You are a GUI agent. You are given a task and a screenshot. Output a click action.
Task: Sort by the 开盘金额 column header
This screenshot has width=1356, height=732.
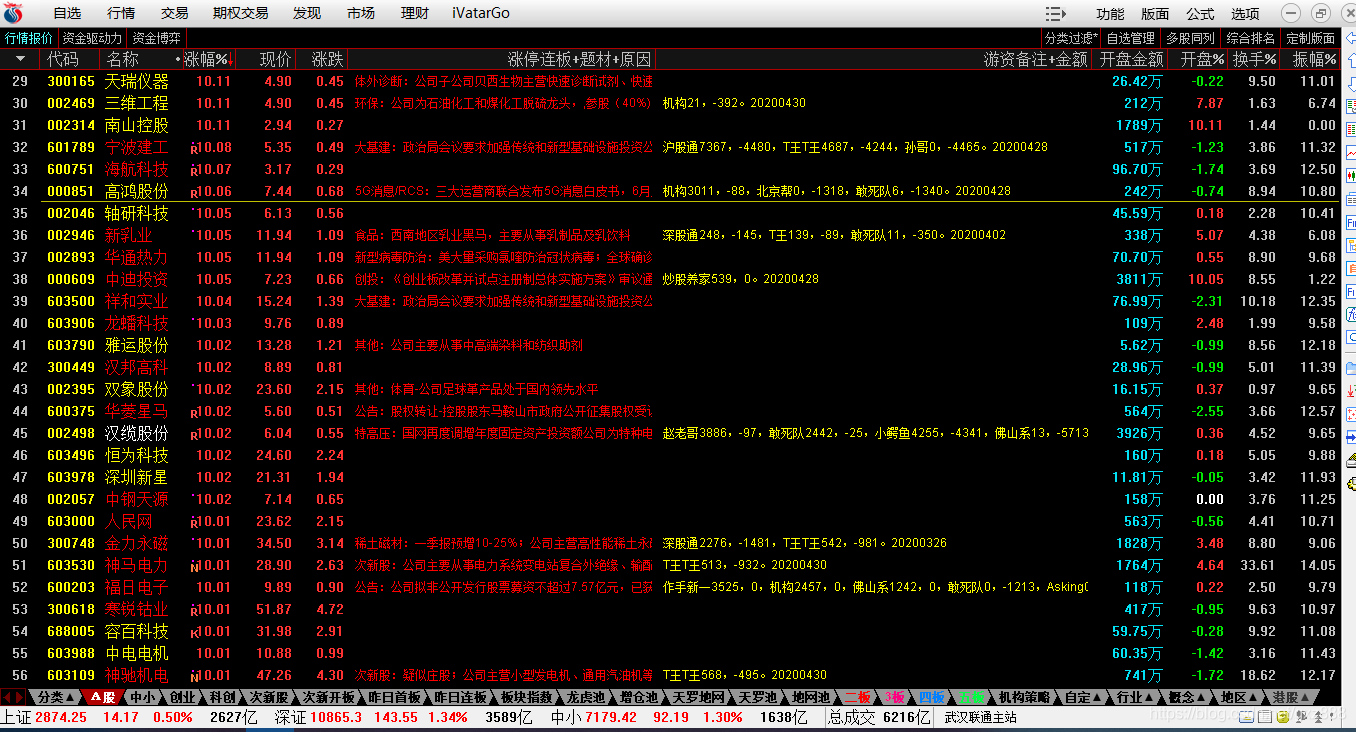click(x=1131, y=60)
